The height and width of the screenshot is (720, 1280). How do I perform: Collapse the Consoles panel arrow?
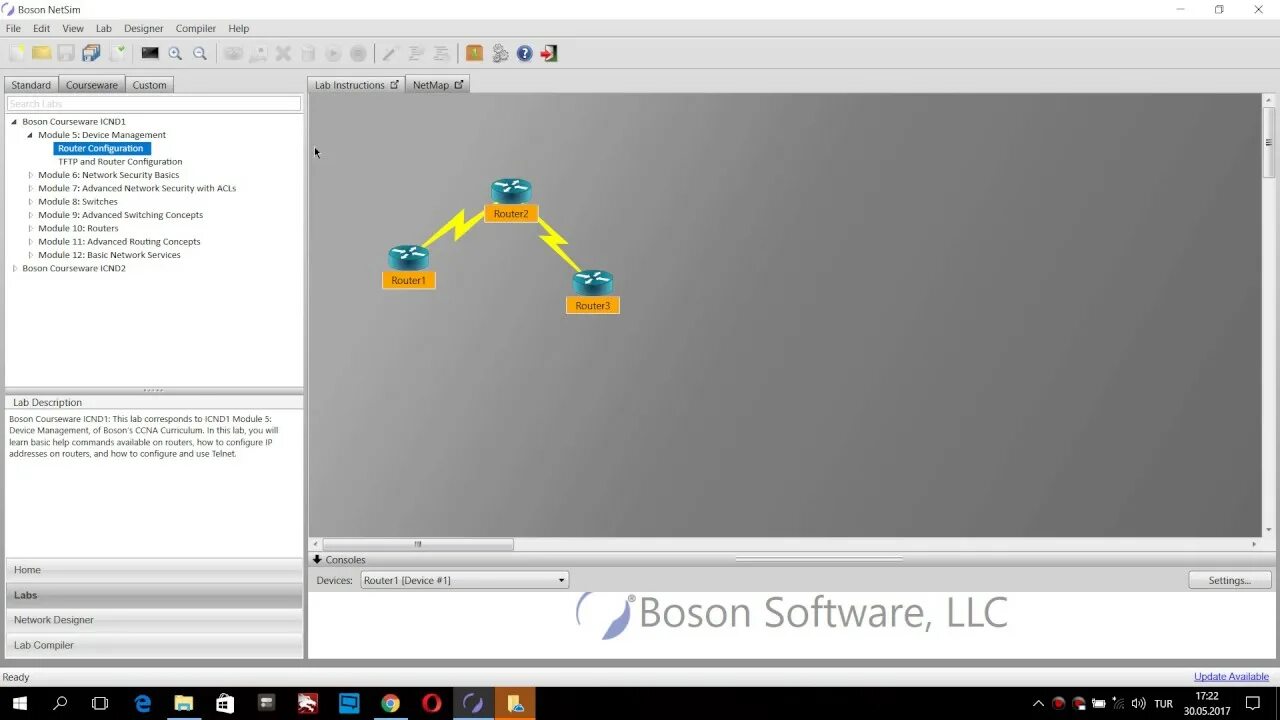click(x=317, y=560)
